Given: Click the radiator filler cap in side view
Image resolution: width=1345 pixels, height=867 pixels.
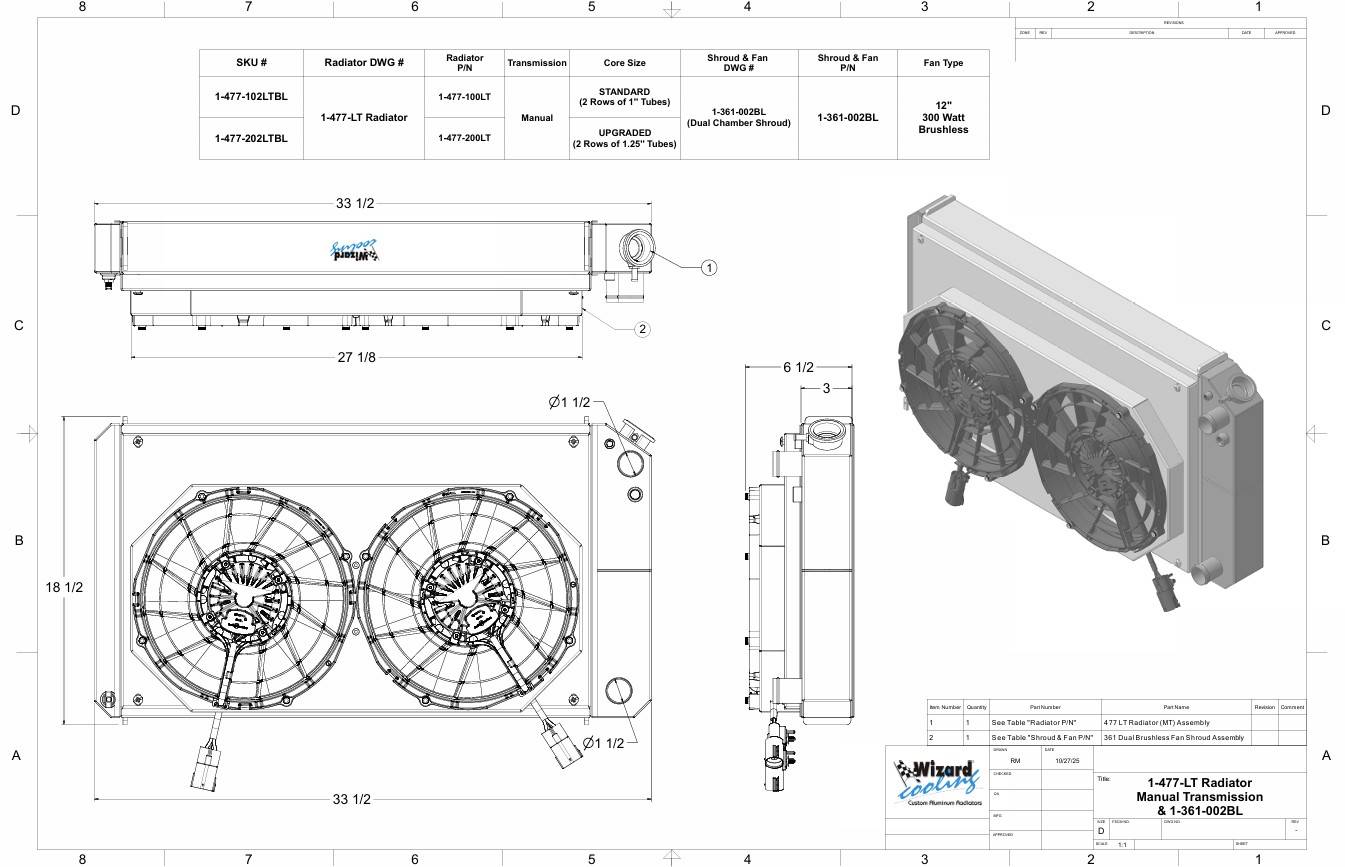Looking at the screenshot, I should tap(825, 431).
